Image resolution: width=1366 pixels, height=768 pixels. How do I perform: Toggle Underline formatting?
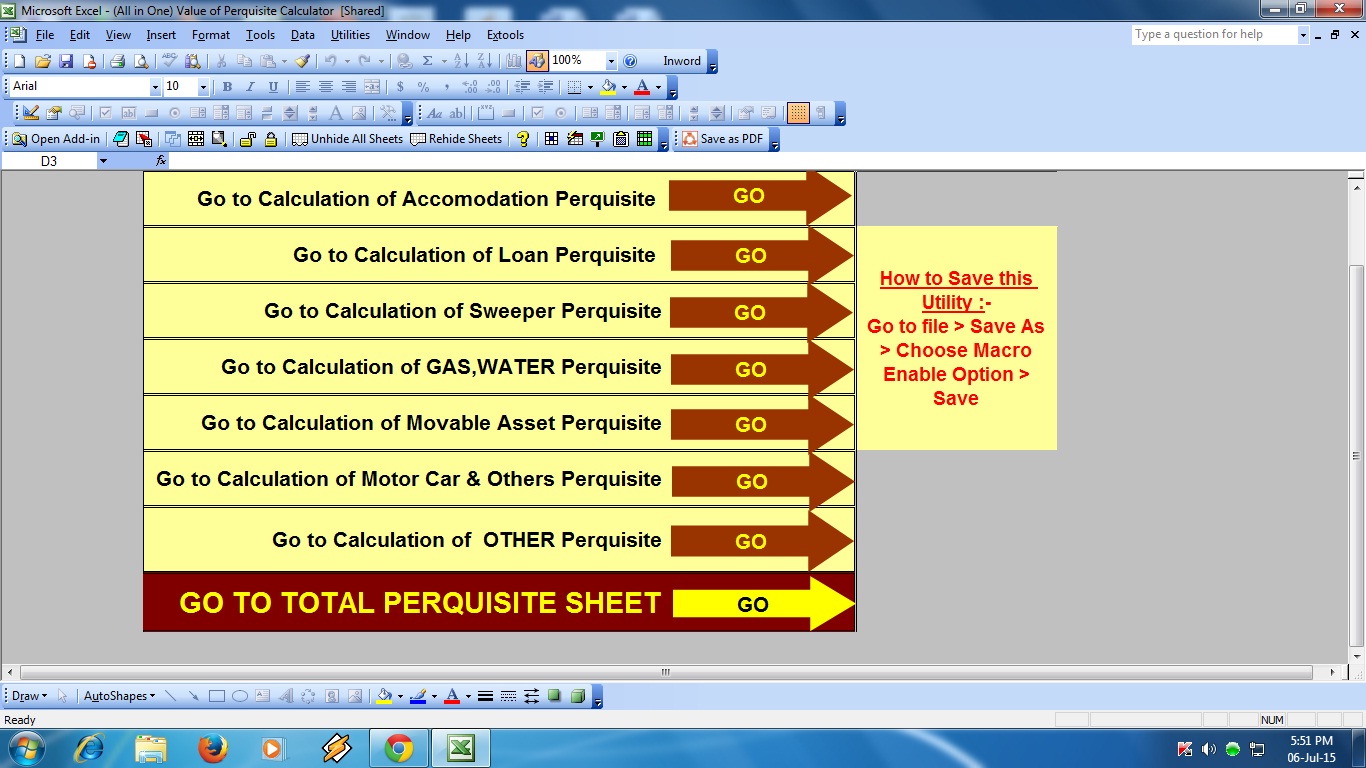(273, 87)
